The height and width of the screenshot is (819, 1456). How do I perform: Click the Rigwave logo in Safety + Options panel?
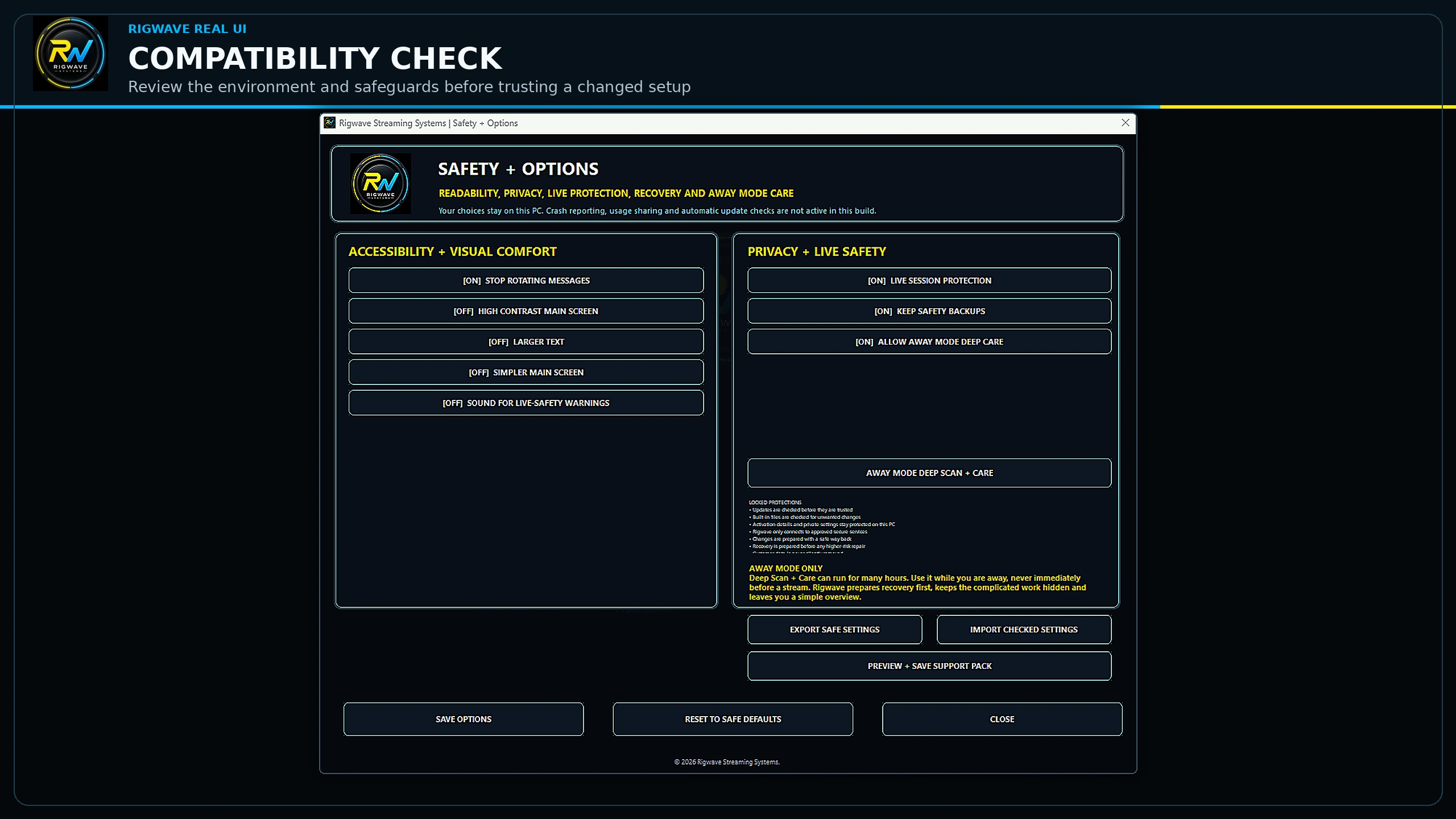click(380, 184)
